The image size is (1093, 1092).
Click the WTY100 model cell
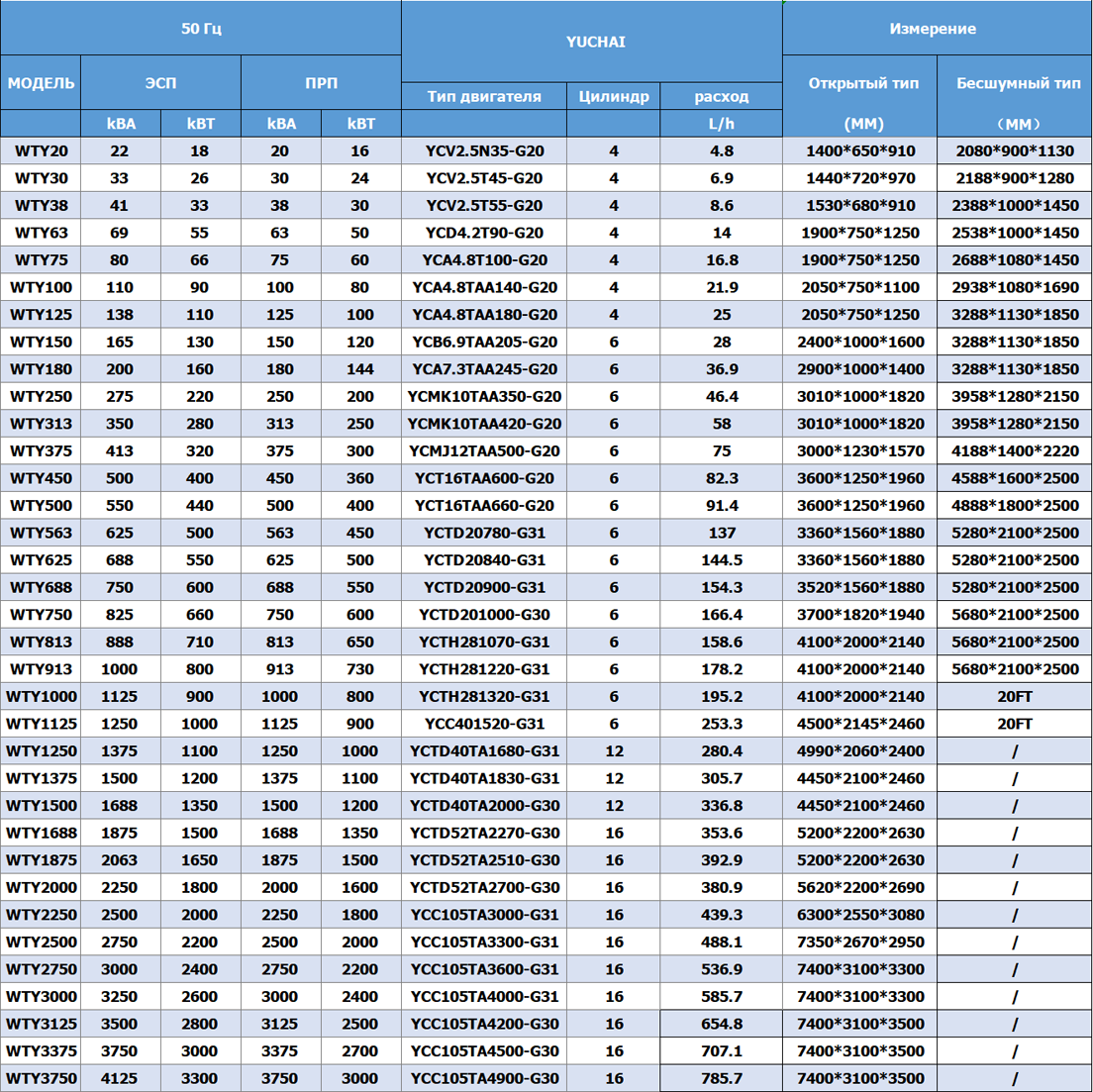(42, 287)
